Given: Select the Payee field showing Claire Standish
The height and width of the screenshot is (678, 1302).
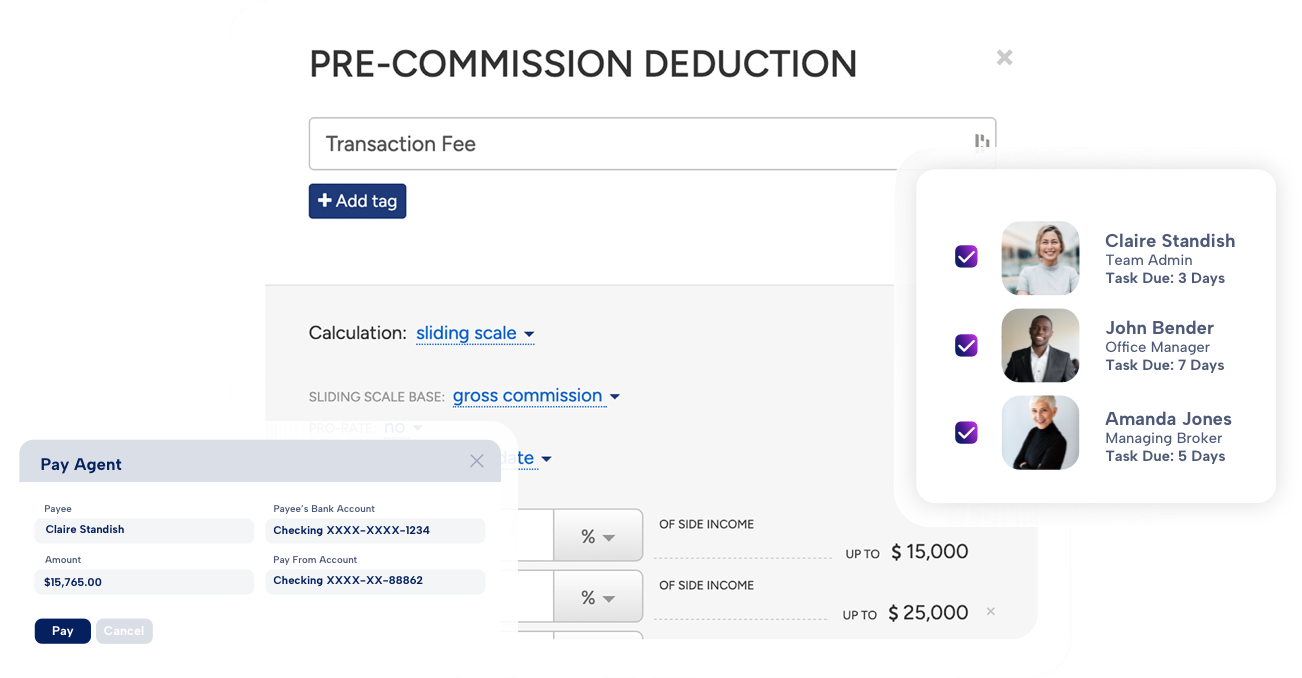Looking at the screenshot, I should 144,530.
